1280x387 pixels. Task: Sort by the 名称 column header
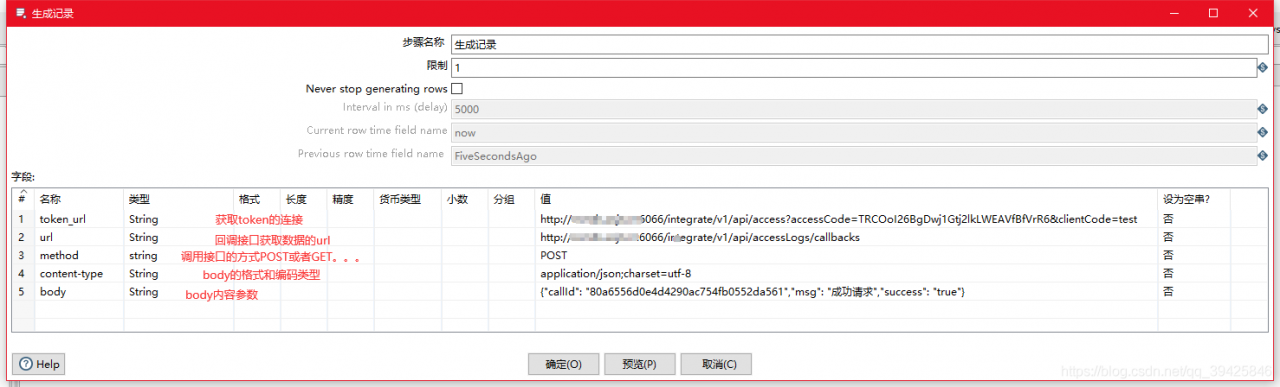(79, 199)
